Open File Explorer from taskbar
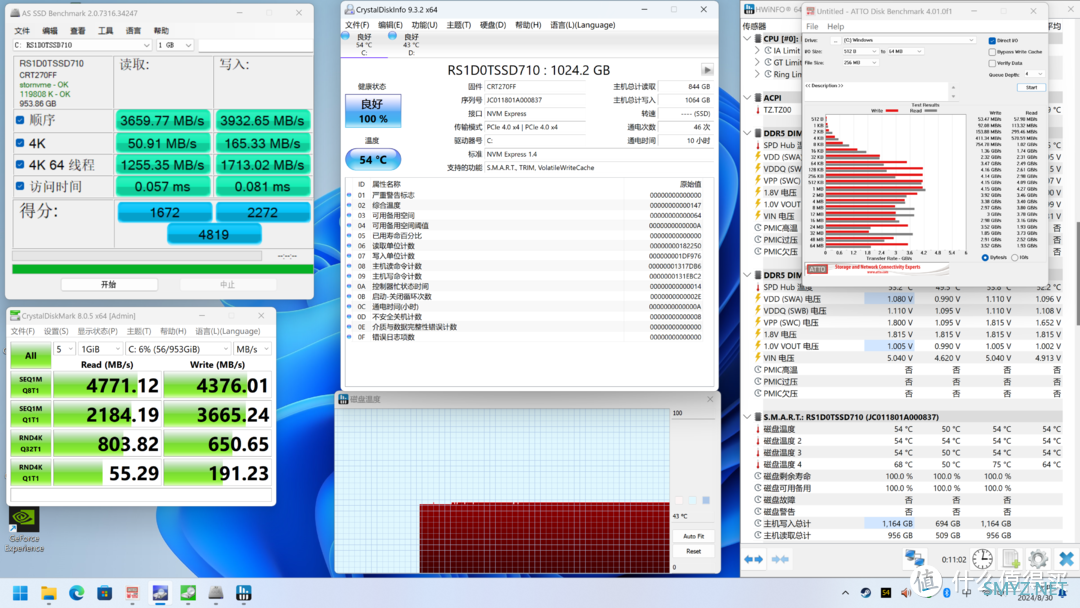 [48, 593]
